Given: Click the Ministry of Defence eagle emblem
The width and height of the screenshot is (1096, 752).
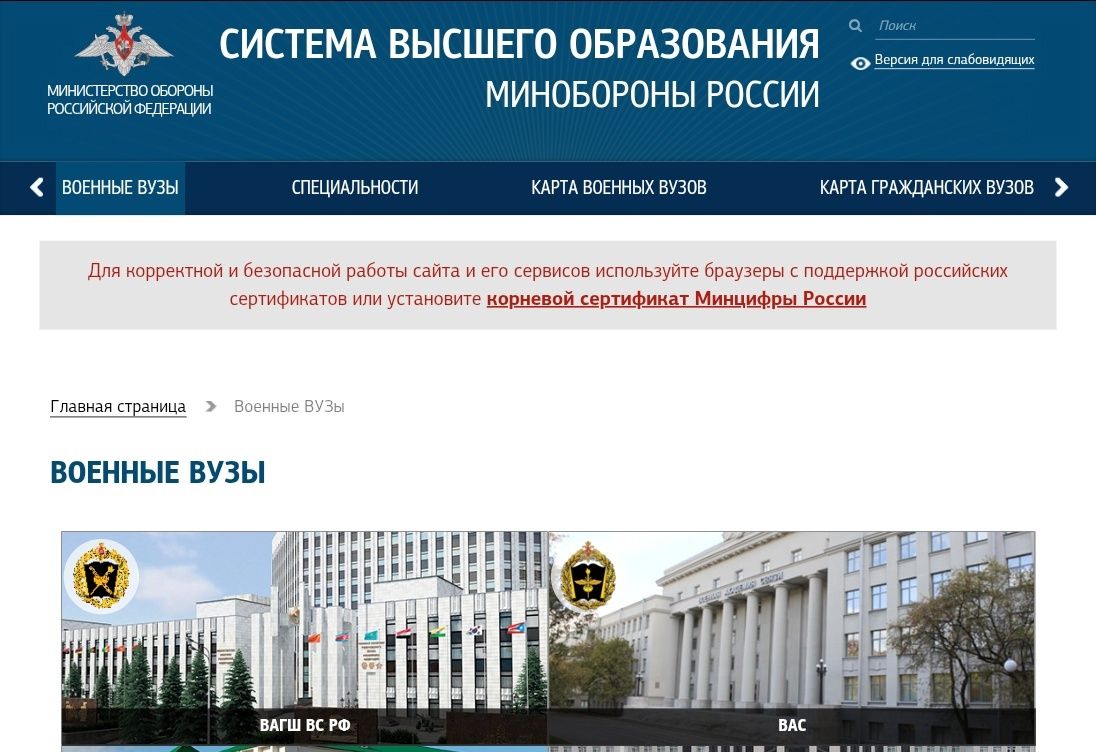Looking at the screenshot, I should [x=124, y=44].
